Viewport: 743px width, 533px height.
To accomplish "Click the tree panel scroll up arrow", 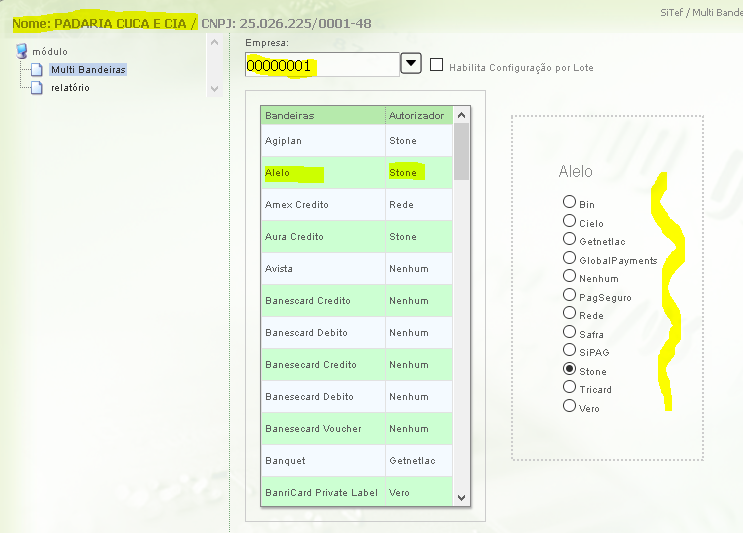I will [214, 43].
